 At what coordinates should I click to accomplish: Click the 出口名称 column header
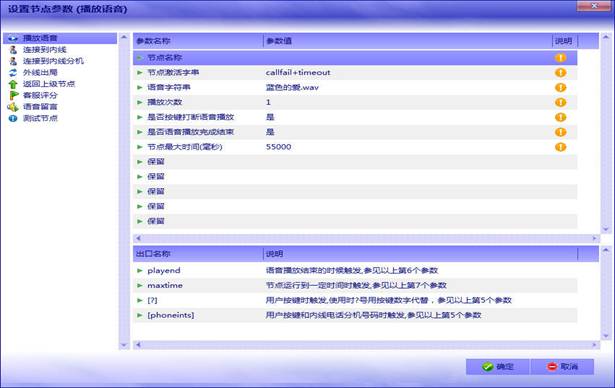coord(198,254)
